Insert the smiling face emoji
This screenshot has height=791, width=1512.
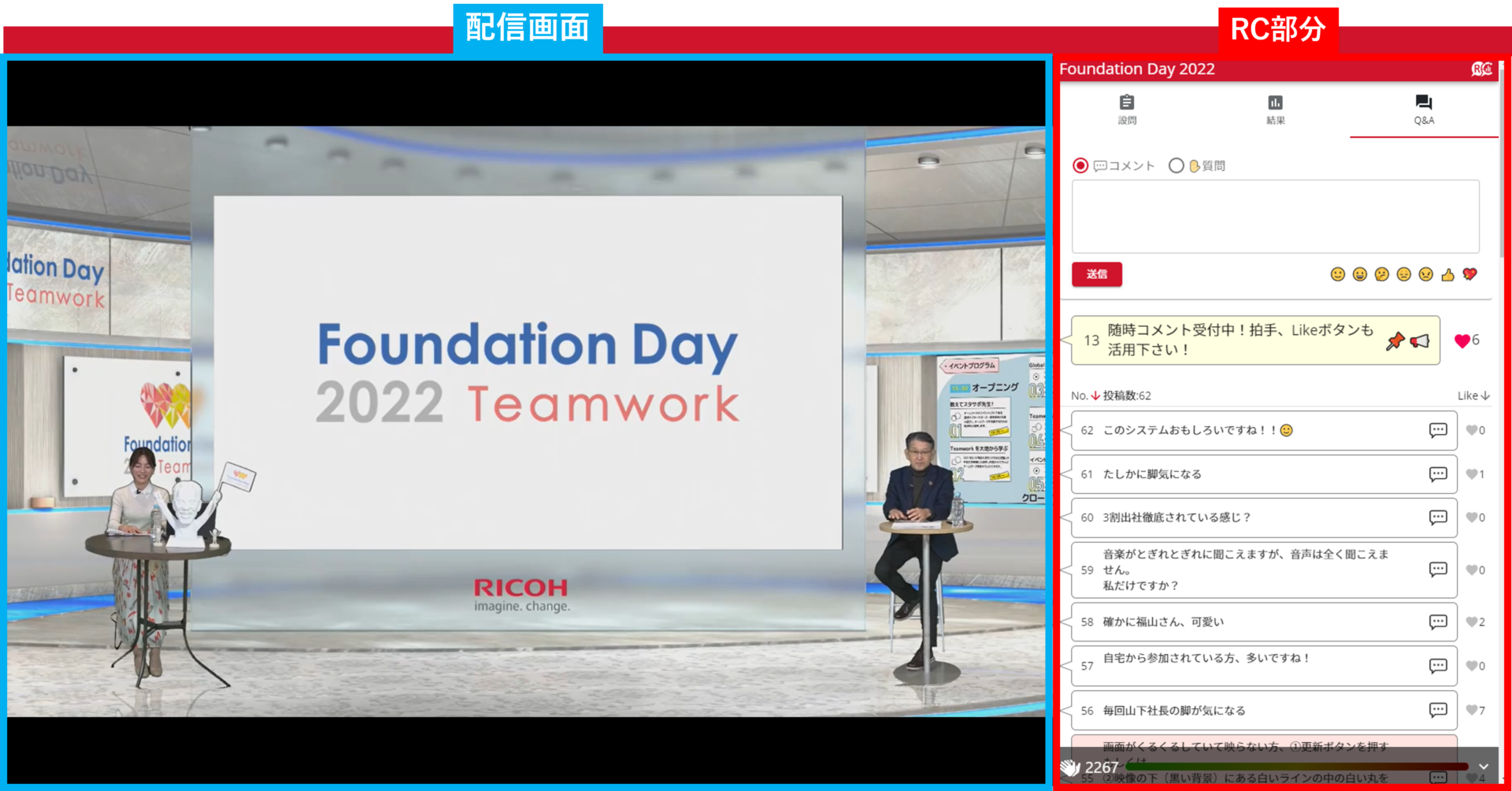(1337, 274)
